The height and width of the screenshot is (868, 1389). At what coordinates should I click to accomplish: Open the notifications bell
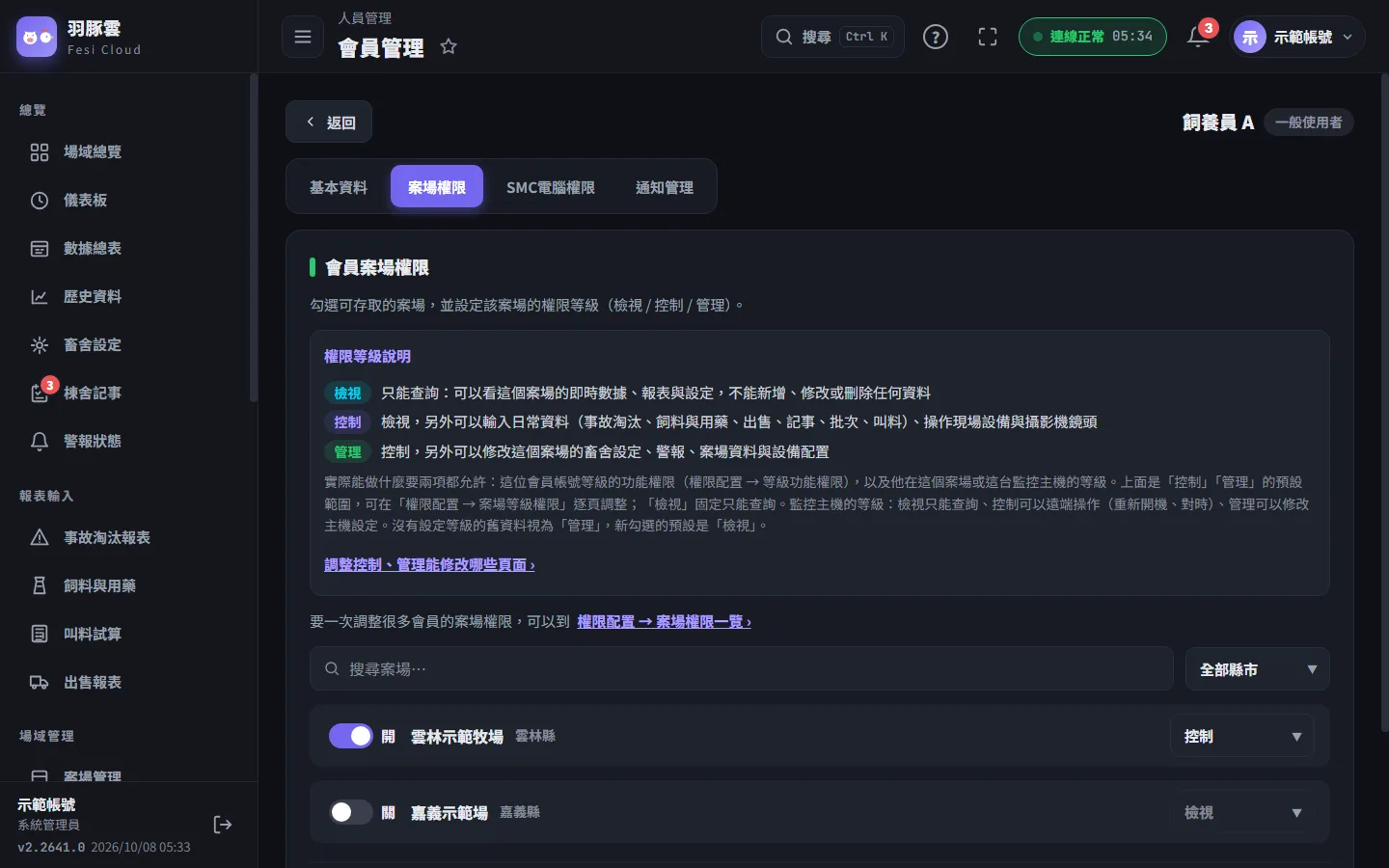click(1198, 37)
